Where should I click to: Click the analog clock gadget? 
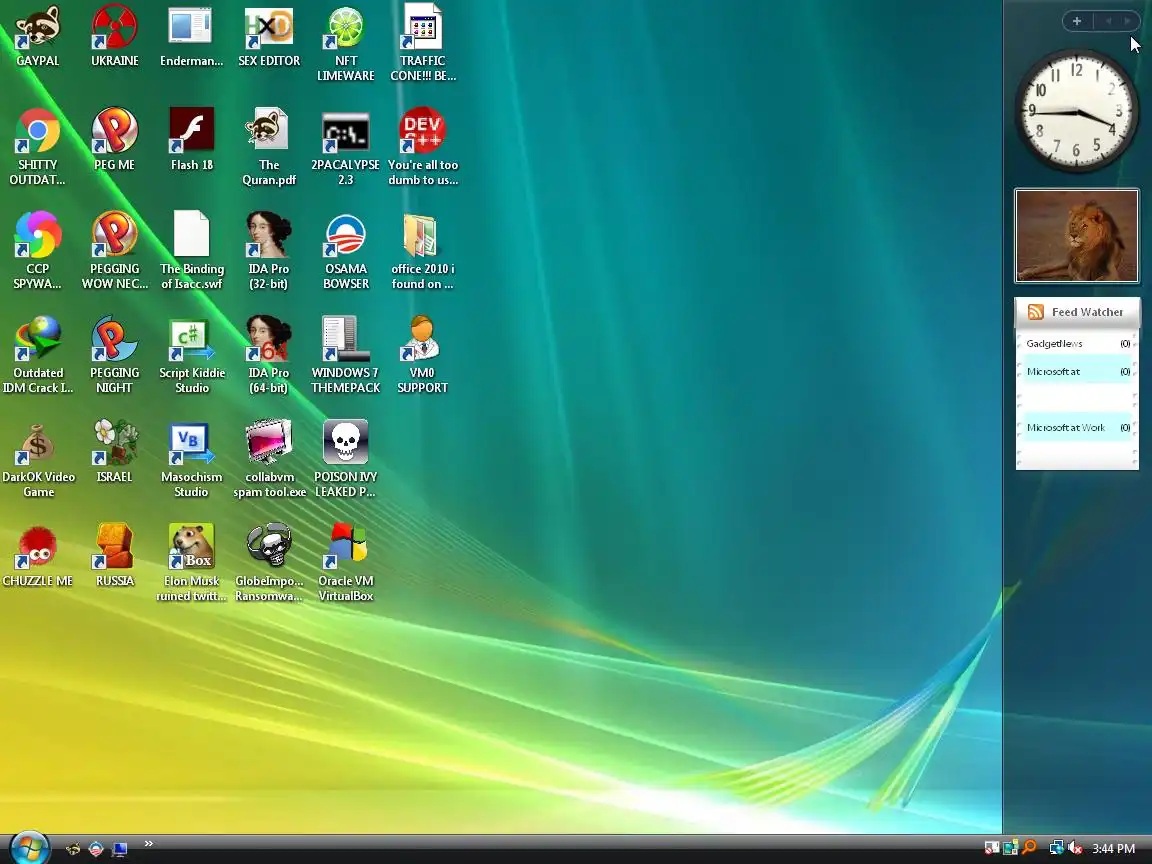(x=1076, y=111)
